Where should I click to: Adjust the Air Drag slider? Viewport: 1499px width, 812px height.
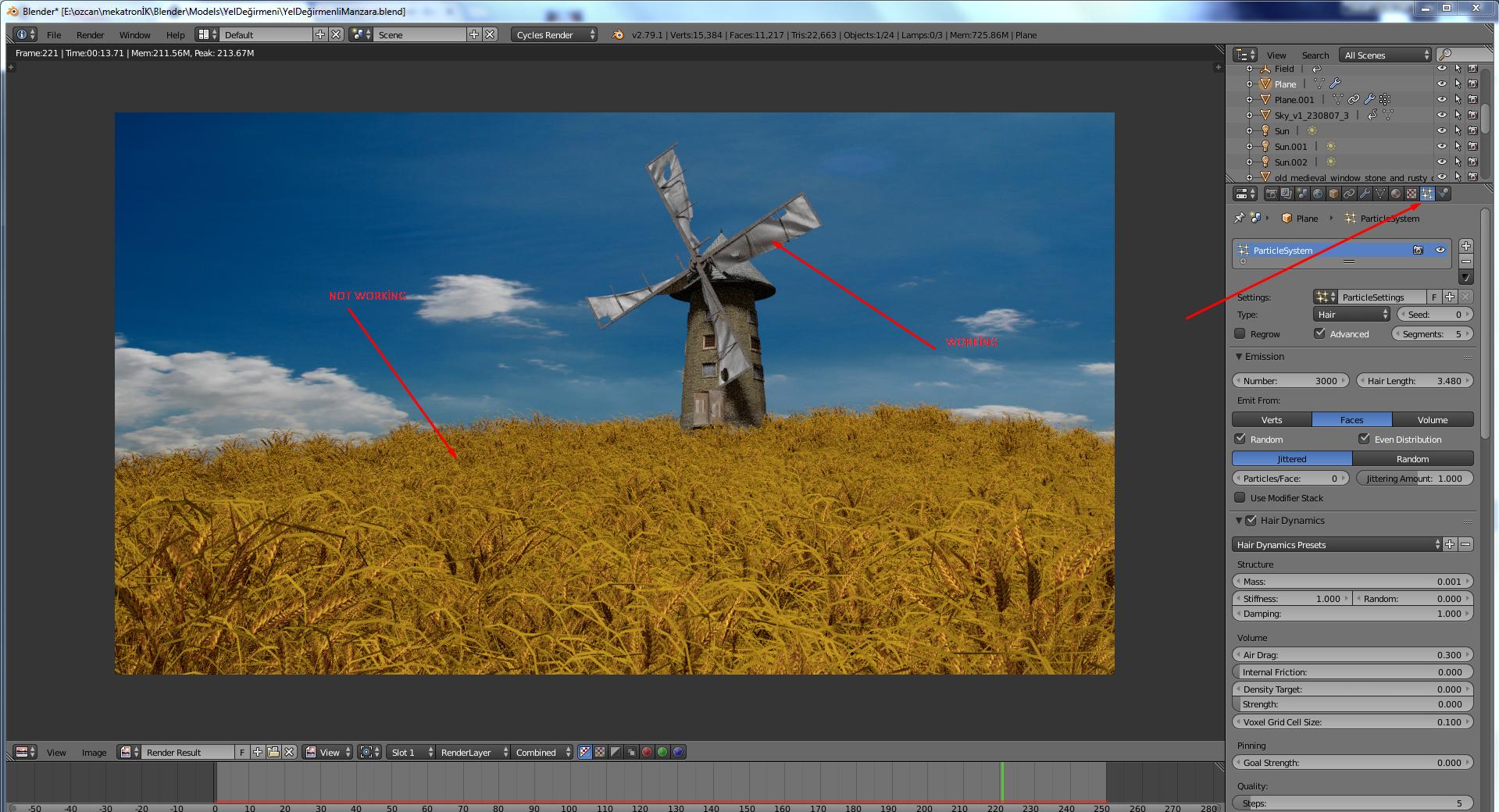[x=1353, y=654]
